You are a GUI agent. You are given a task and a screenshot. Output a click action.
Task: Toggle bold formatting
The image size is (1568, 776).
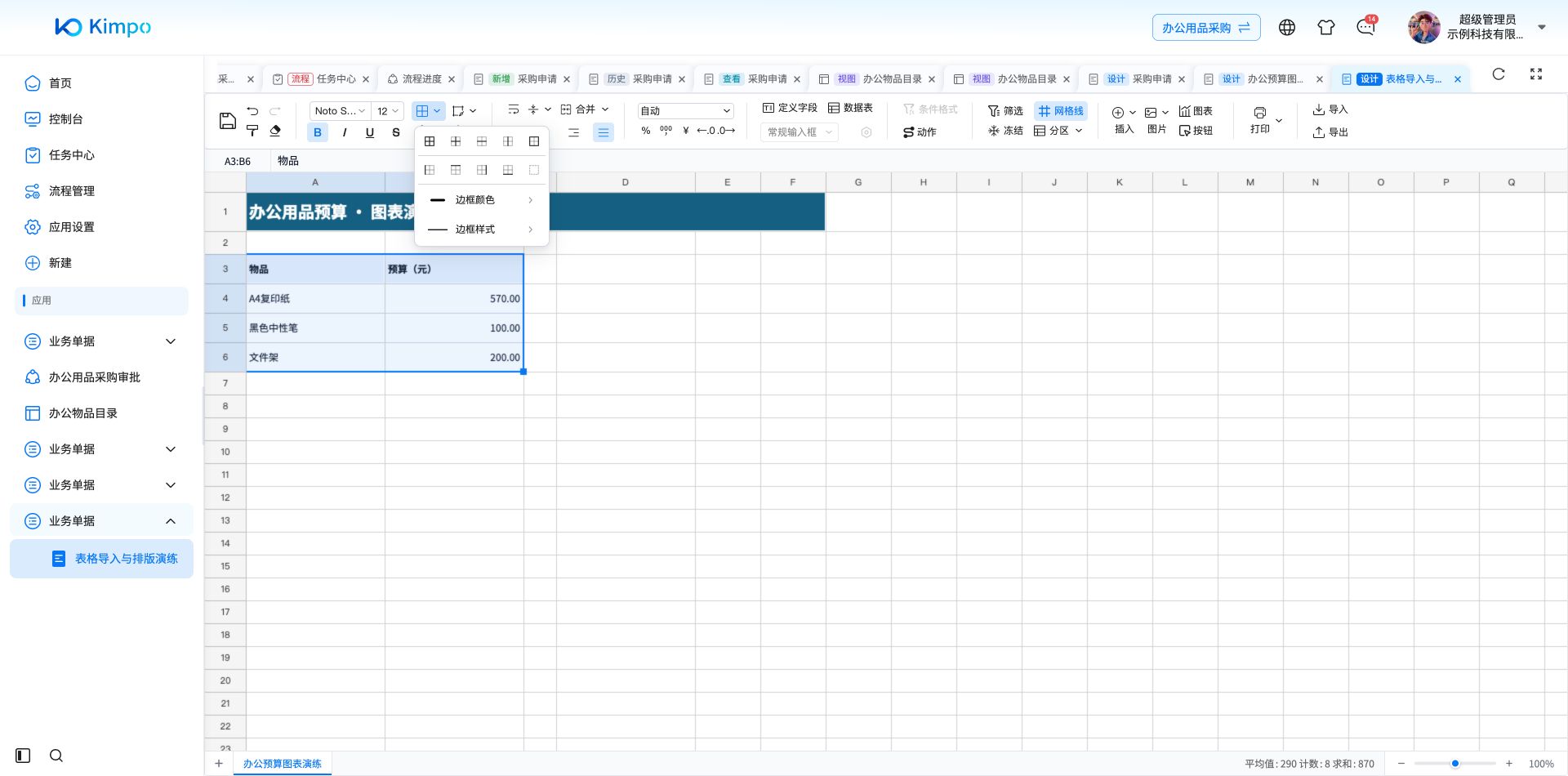(318, 132)
